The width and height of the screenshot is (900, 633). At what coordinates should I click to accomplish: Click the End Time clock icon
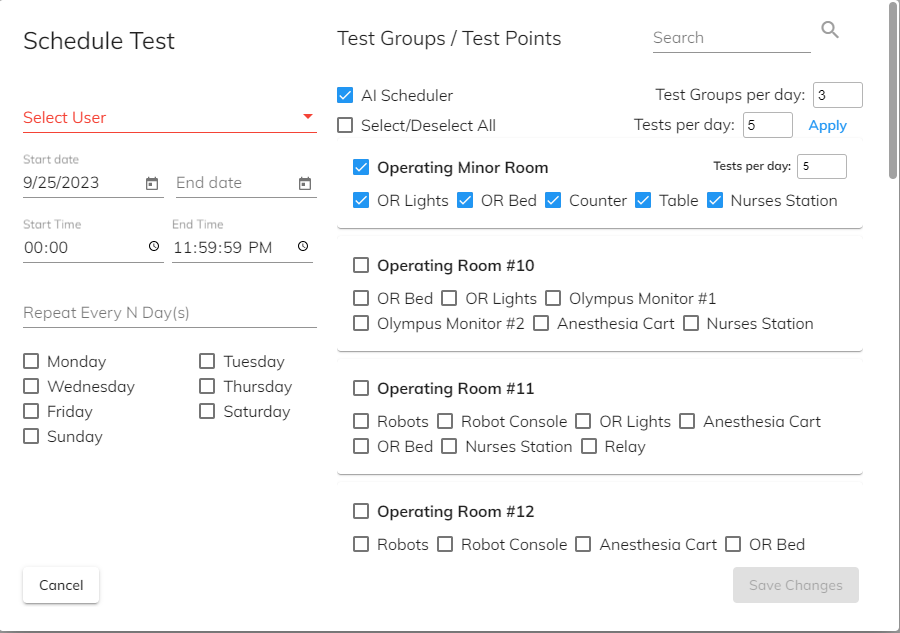303,246
